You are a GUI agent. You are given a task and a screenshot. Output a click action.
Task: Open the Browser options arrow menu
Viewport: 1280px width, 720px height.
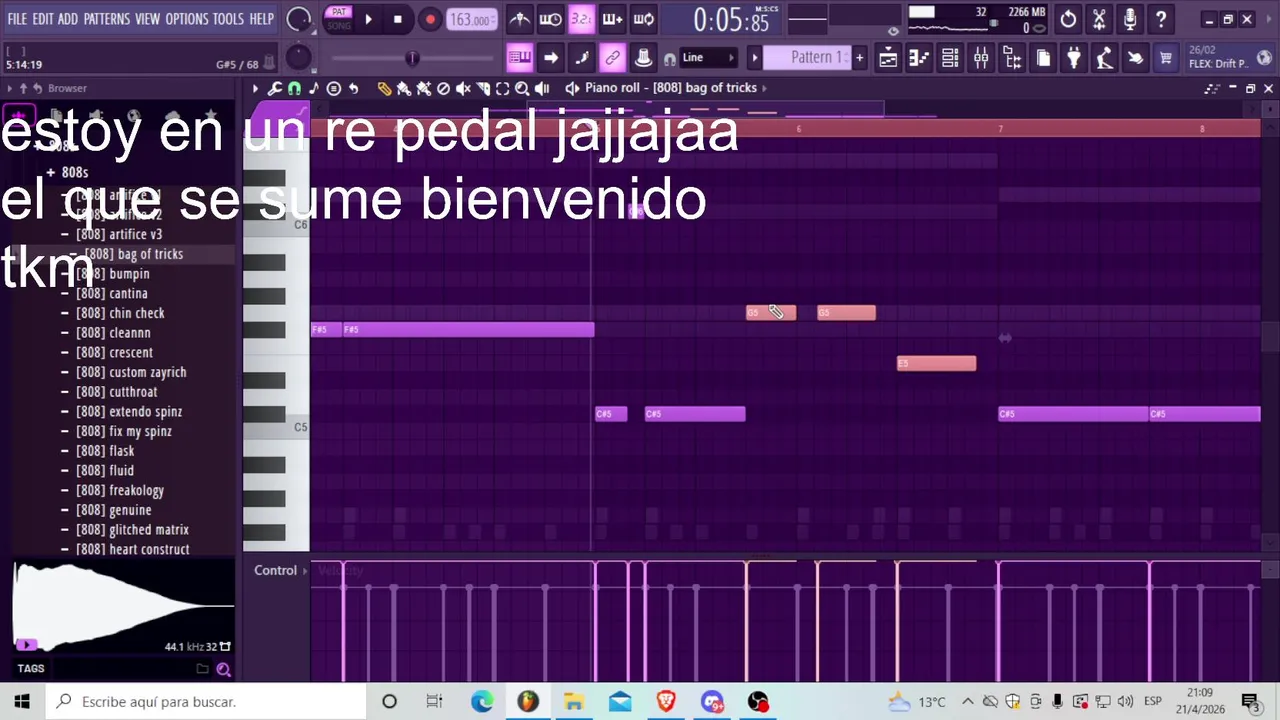click(x=9, y=88)
